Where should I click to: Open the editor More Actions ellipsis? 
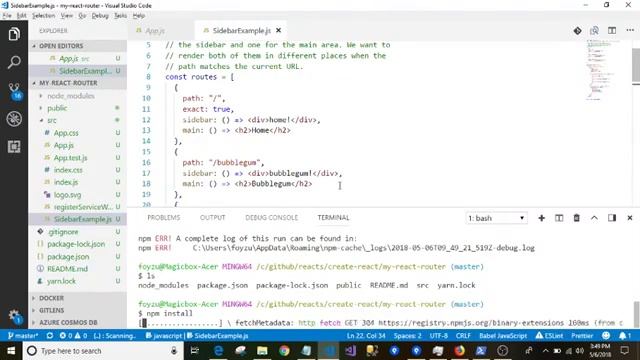(630, 31)
